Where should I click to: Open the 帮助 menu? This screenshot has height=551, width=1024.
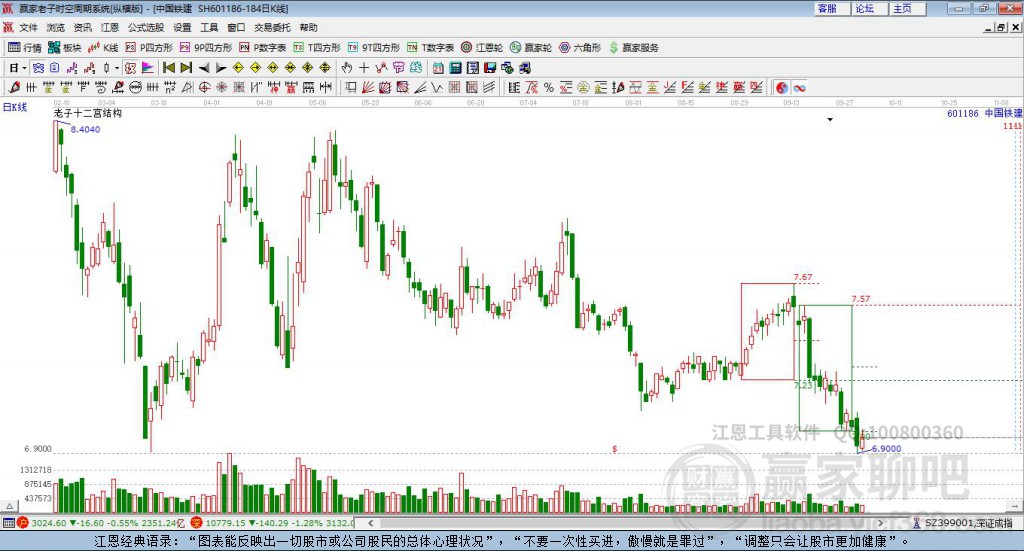point(308,27)
